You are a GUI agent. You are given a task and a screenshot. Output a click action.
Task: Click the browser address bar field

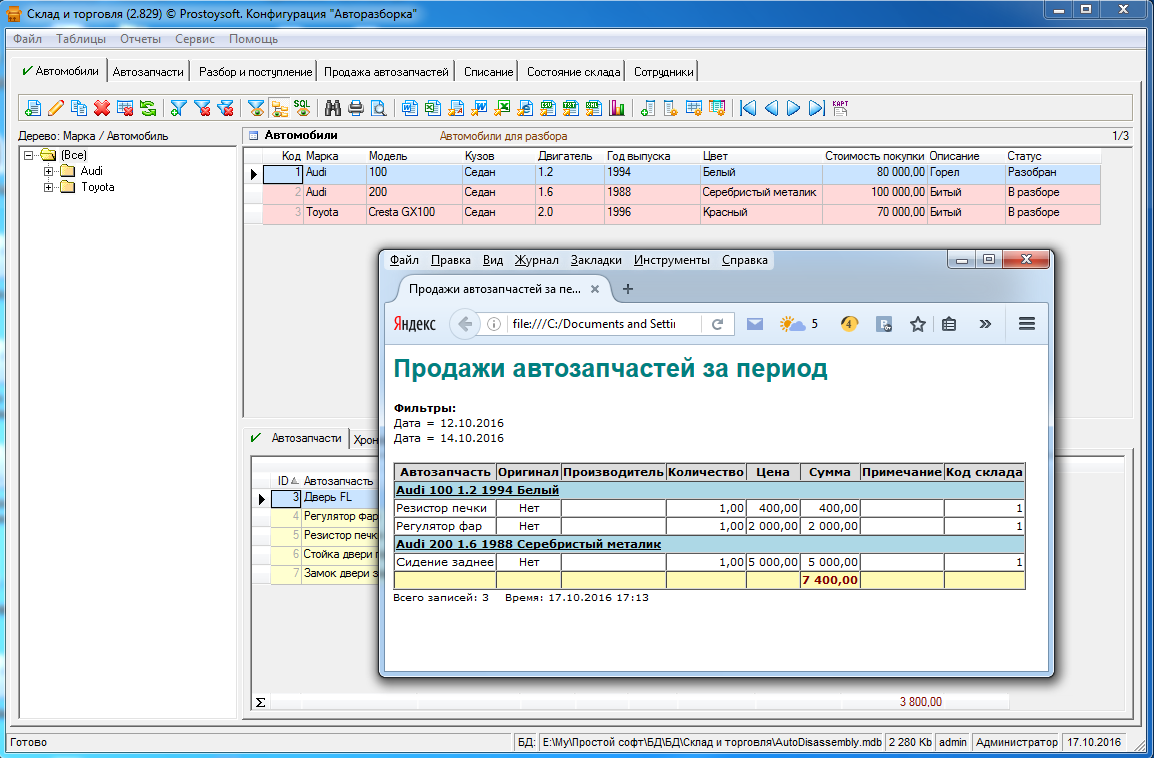click(x=593, y=324)
